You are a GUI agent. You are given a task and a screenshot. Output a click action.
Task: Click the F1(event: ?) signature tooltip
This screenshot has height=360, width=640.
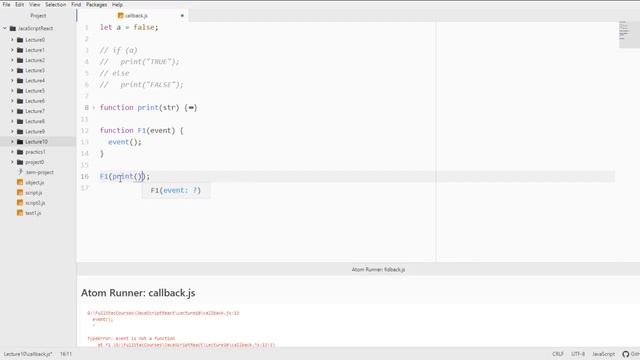(x=176, y=190)
